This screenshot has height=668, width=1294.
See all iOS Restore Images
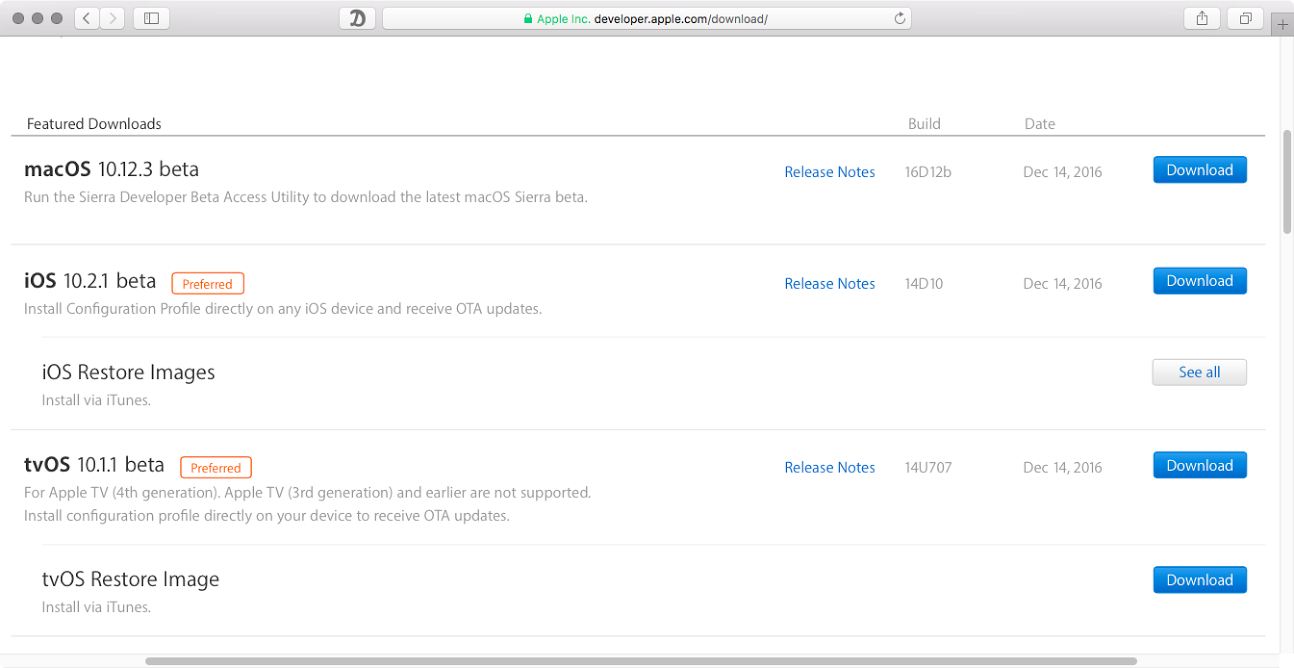coord(1199,372)
